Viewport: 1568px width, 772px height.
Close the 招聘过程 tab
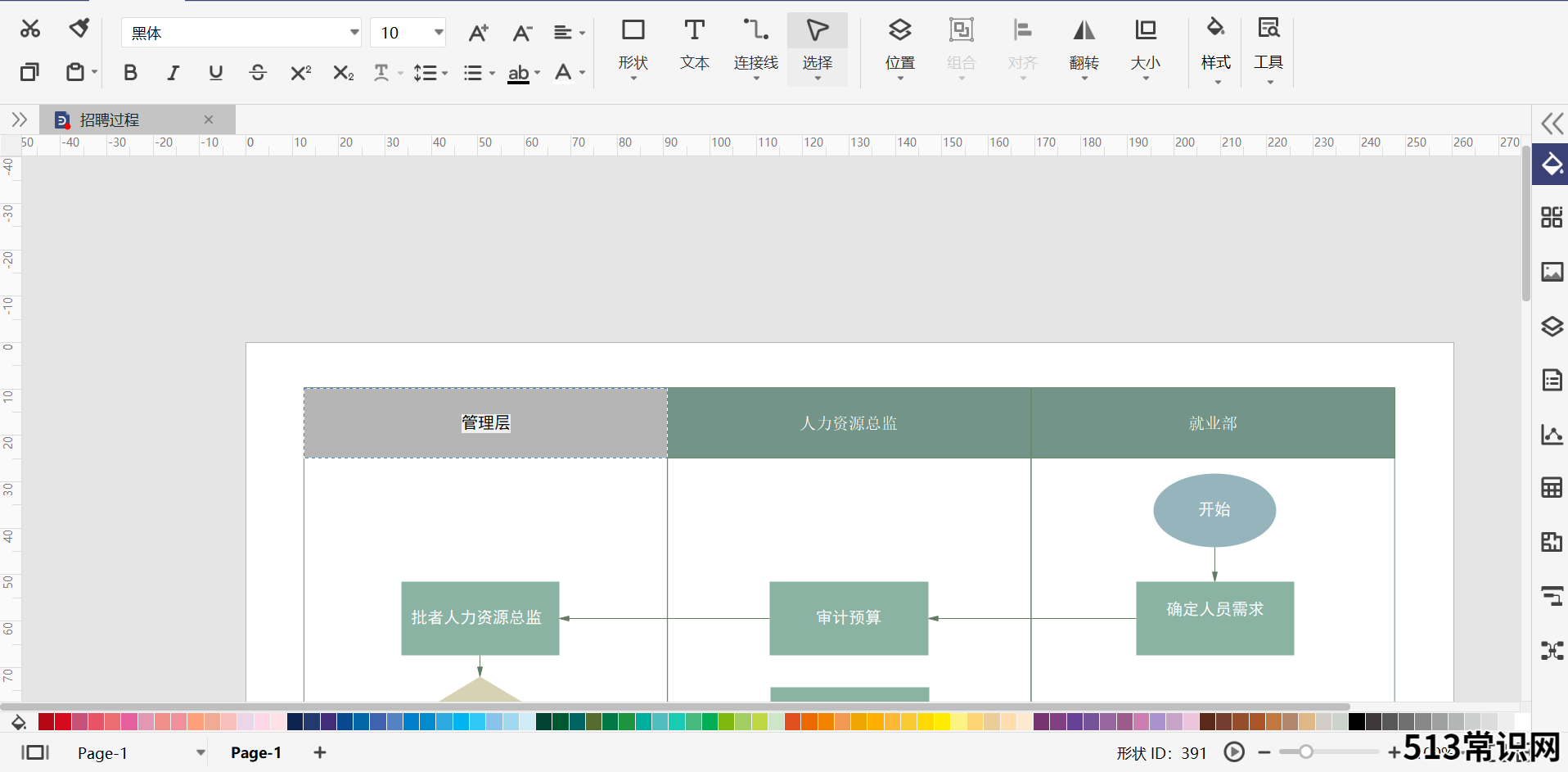[x=209, y=120]
